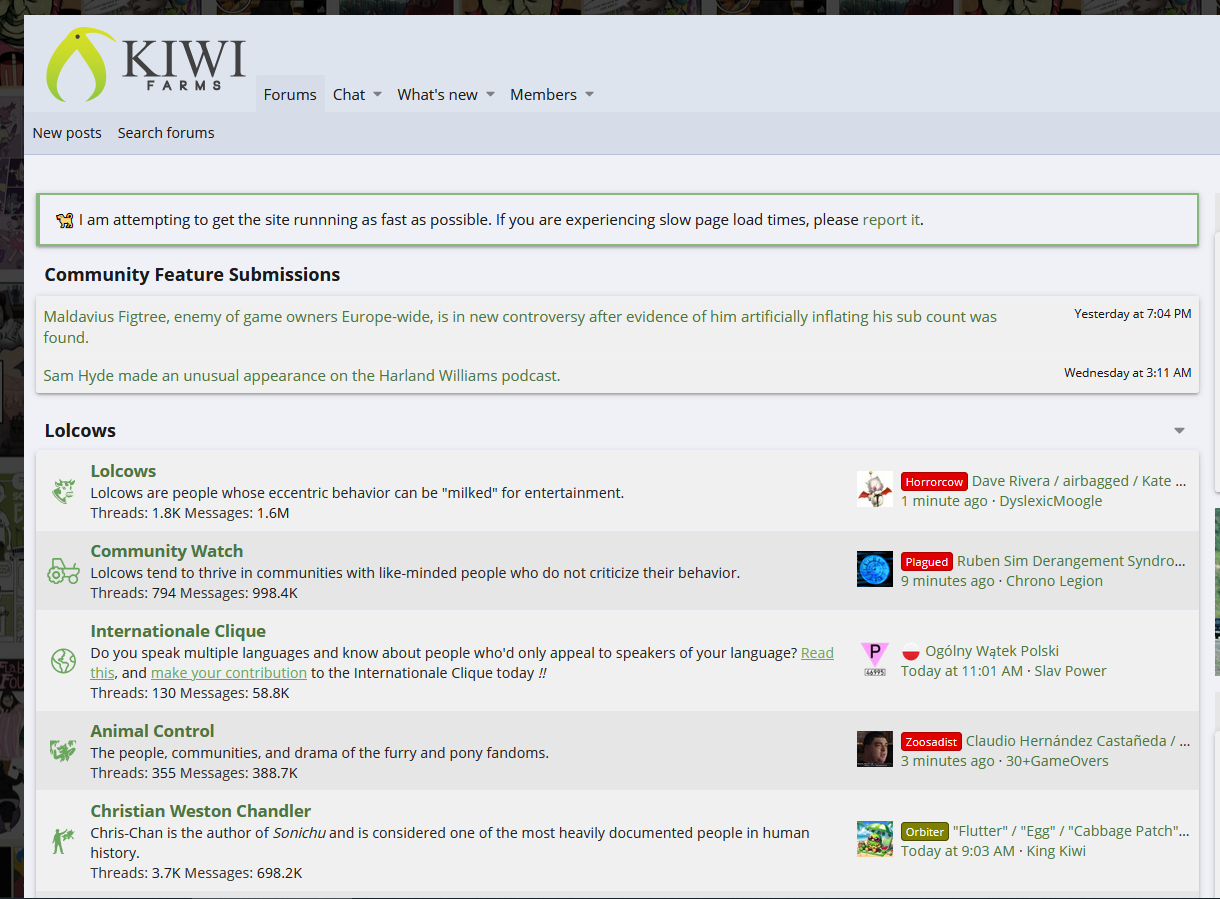Click the Community Watch tractor icon
This screenshot has width=1220, height=899.
coord(64,571)
